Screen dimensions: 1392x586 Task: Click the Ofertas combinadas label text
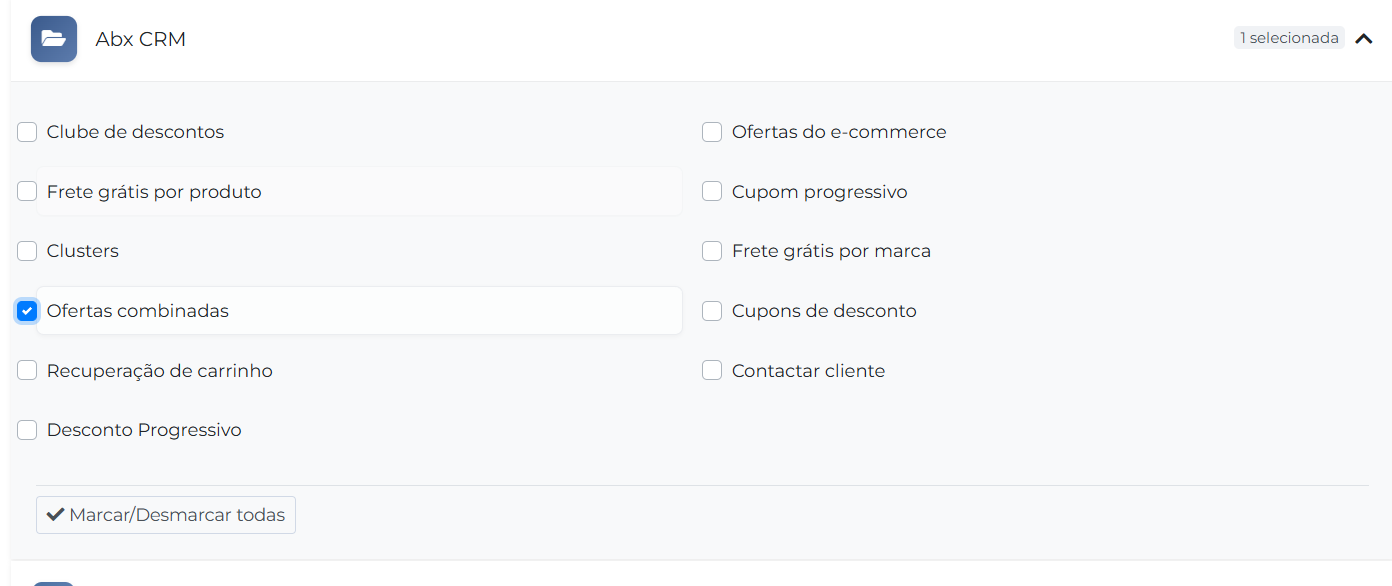coord(138,311)
